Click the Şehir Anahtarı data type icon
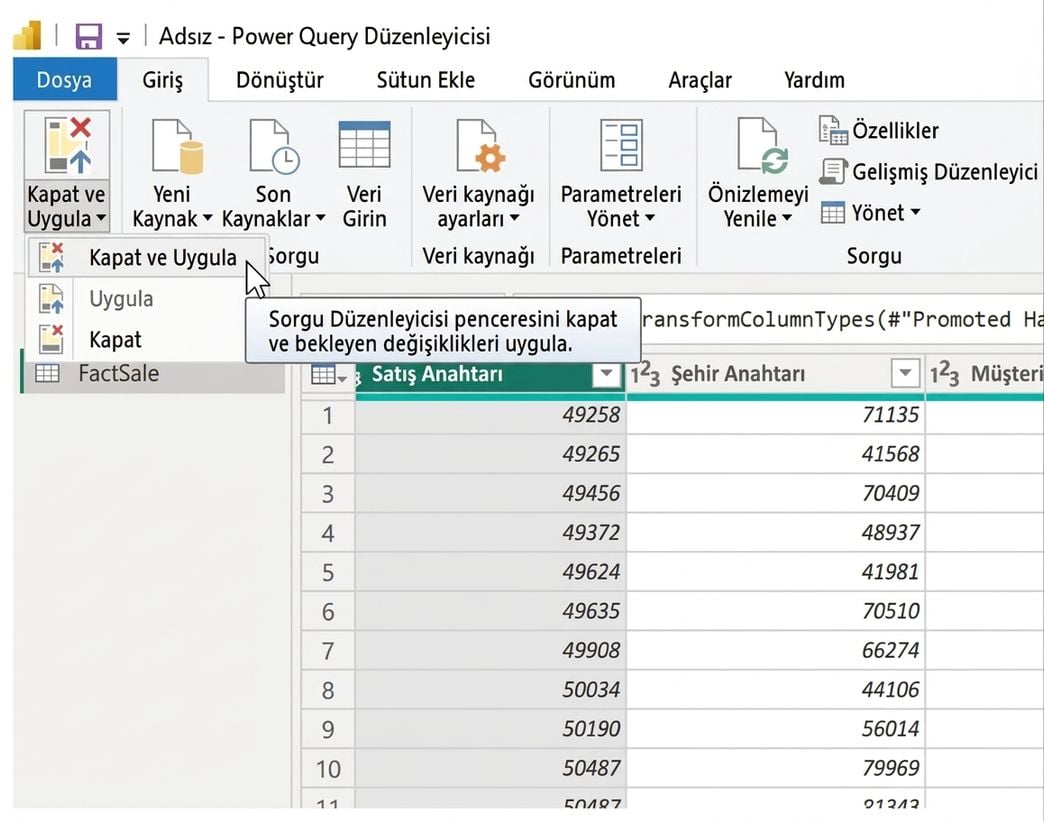 coord(645,374)
